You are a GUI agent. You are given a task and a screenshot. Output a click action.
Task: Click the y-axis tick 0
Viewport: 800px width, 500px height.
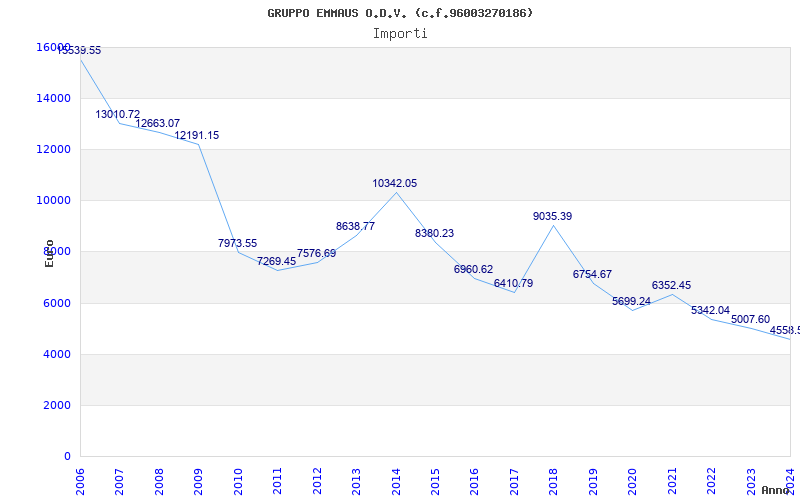pyautogui.click(x=67, y=456)
